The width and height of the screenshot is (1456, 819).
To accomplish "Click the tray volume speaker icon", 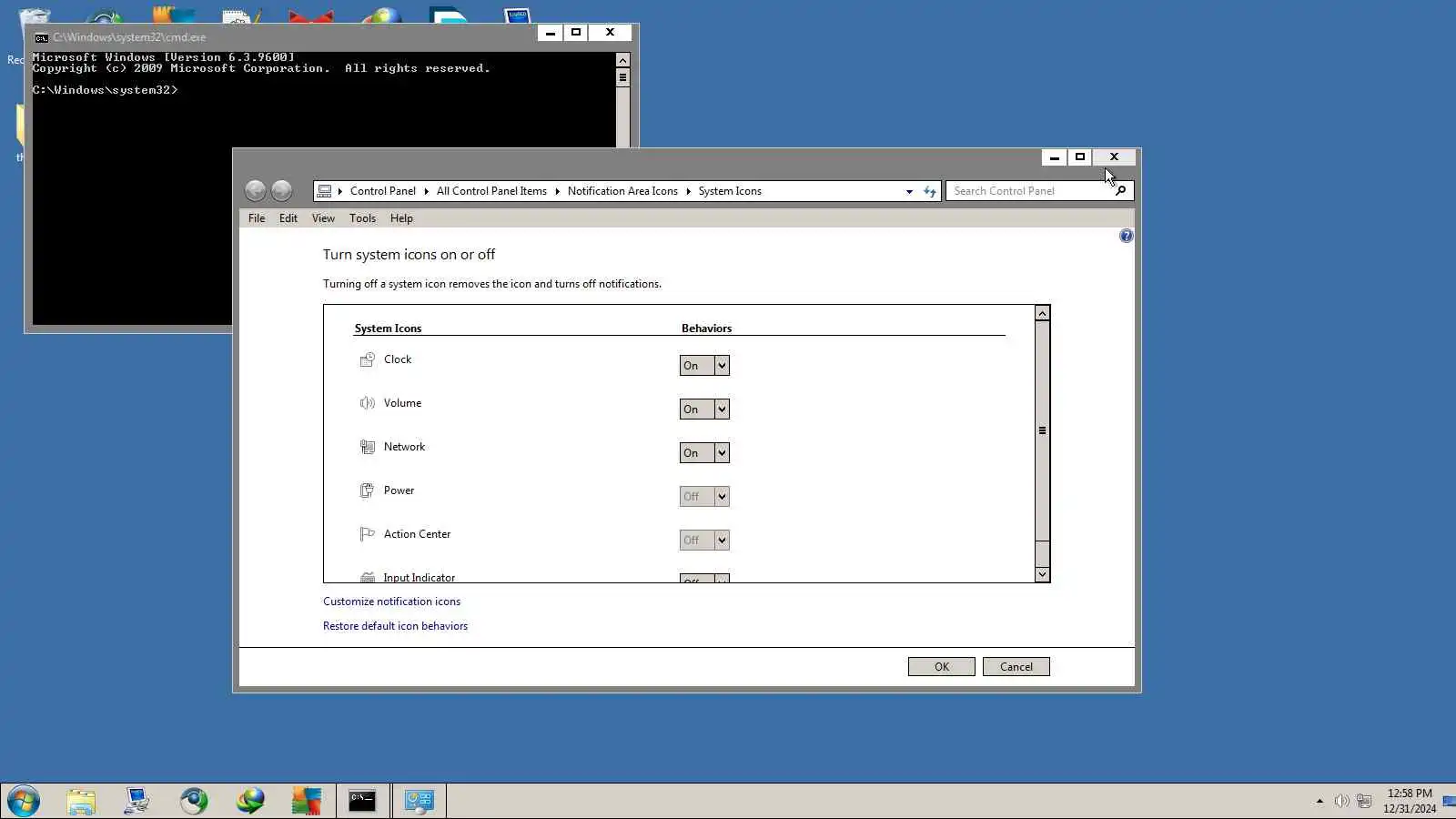I will pos(1341,801).
